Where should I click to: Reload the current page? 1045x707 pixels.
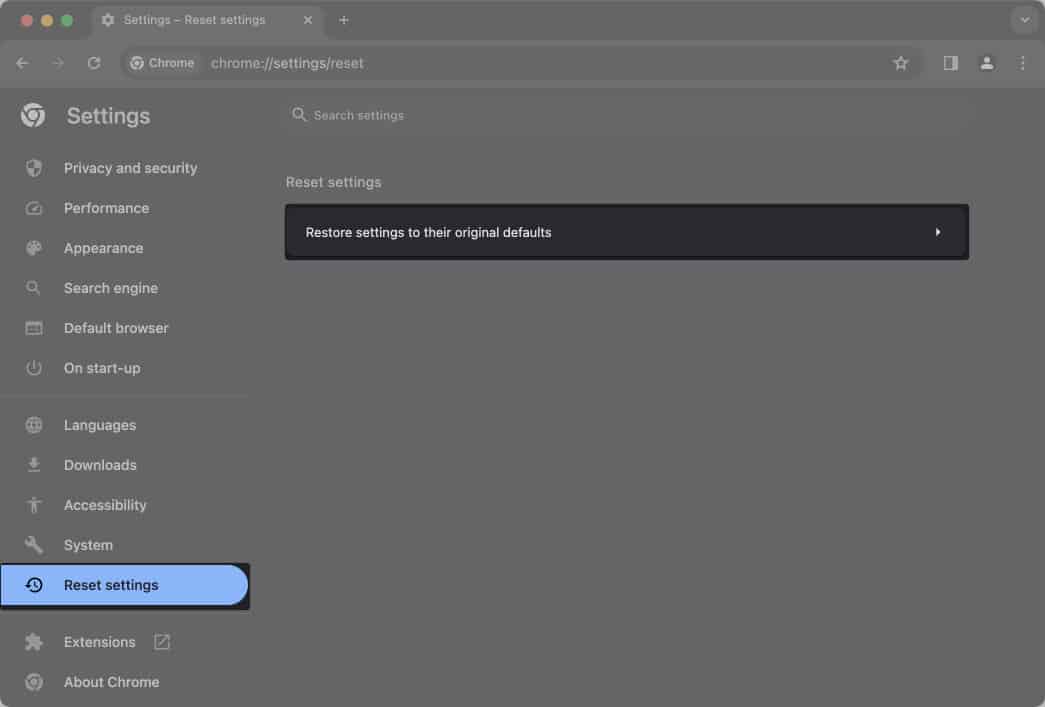[94, 63]
